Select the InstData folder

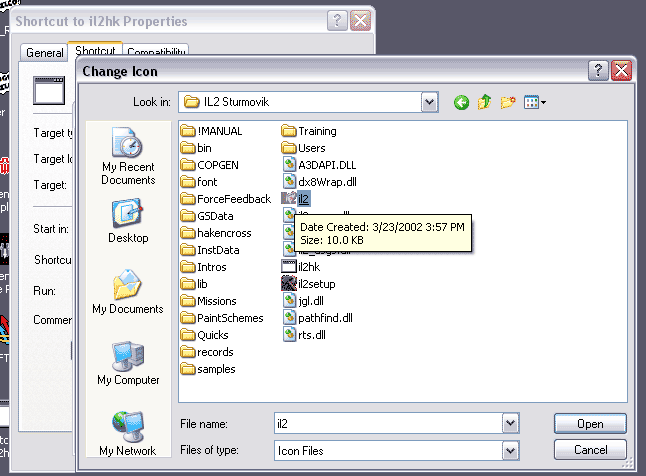(x=210, y=250)
